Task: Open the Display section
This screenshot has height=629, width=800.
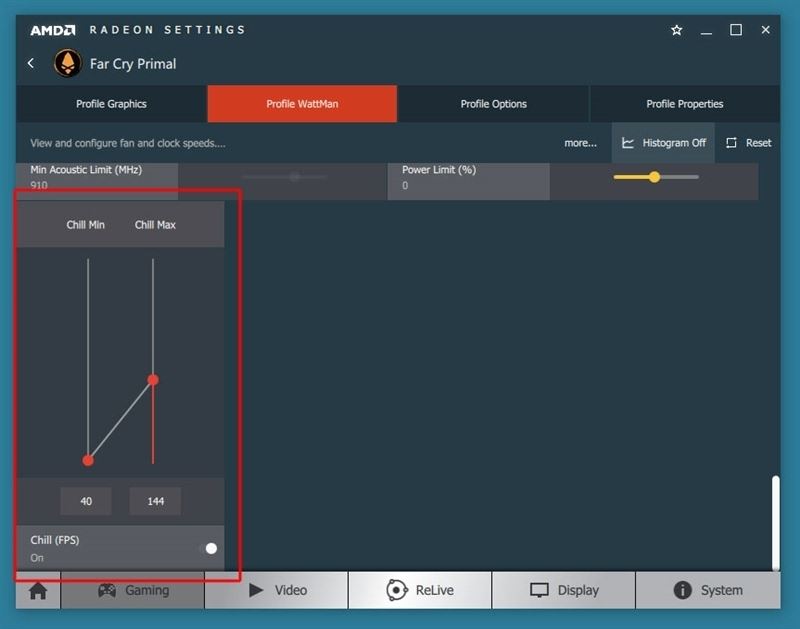Action: coord(564,590)
